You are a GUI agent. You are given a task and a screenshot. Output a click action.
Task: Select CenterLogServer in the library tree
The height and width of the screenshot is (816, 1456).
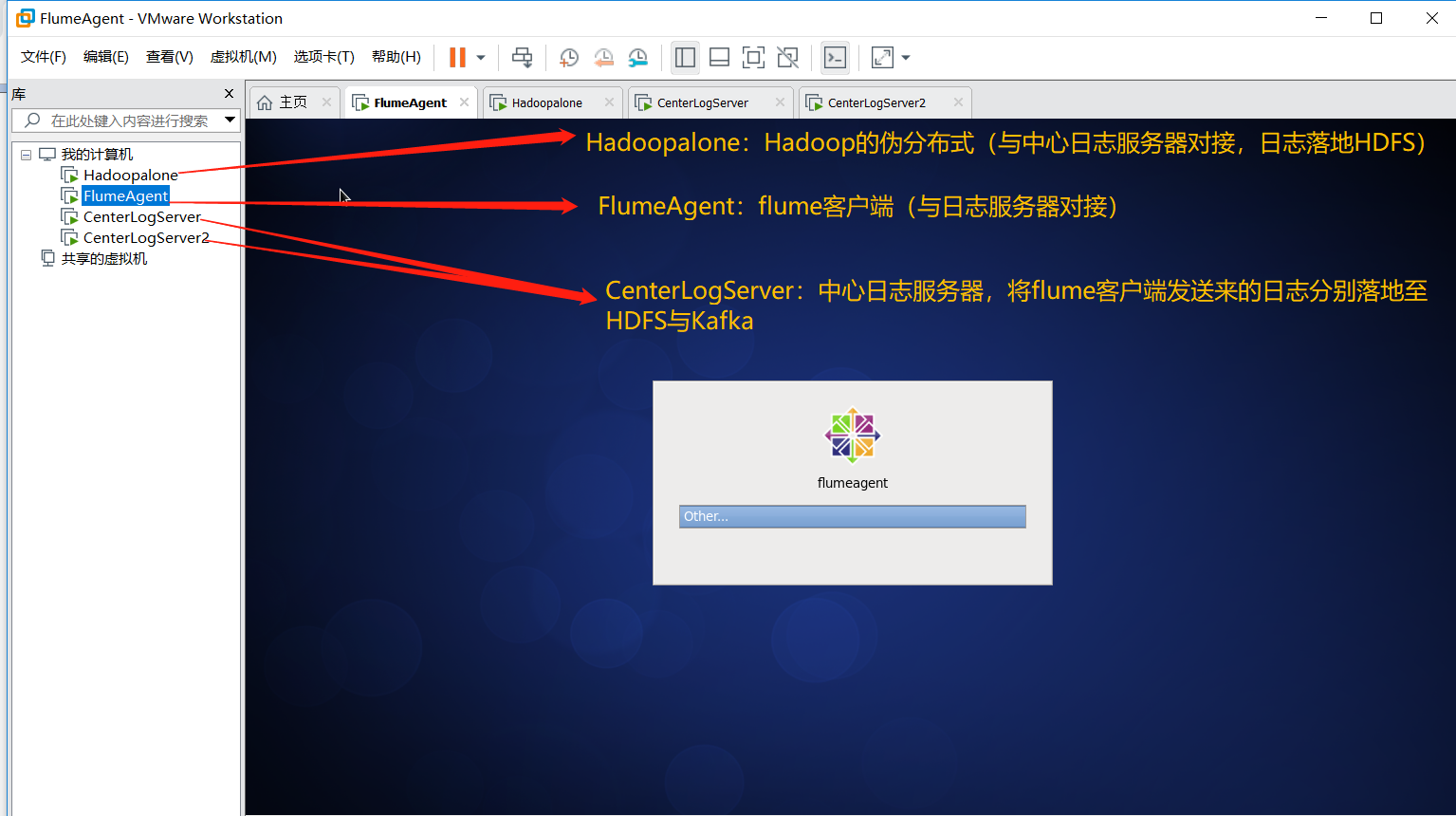click(x=142, y=217)
